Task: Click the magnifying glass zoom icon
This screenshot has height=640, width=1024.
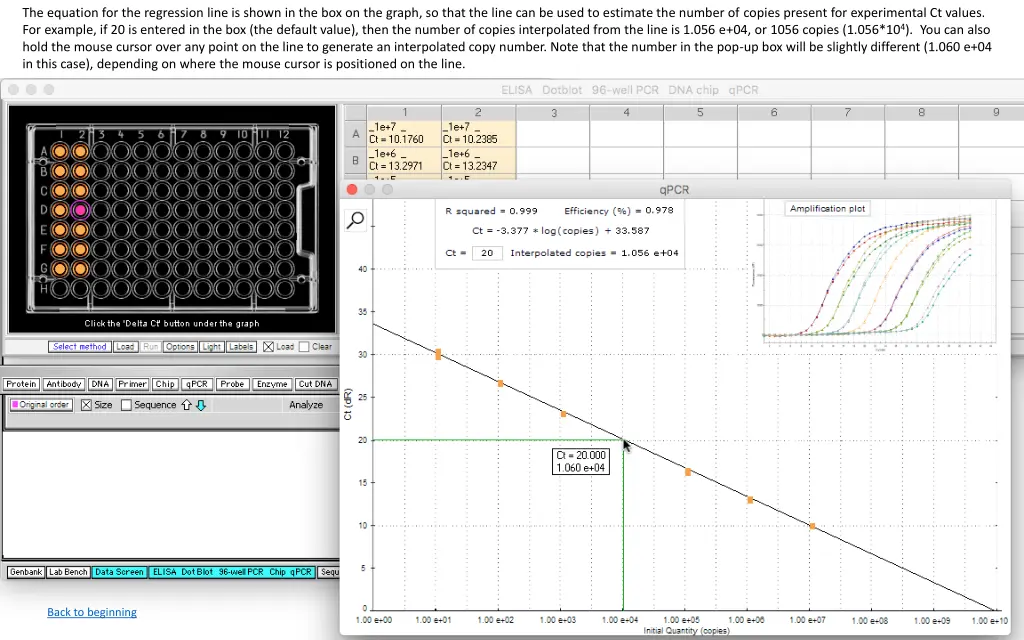Action: pos(356,221)
